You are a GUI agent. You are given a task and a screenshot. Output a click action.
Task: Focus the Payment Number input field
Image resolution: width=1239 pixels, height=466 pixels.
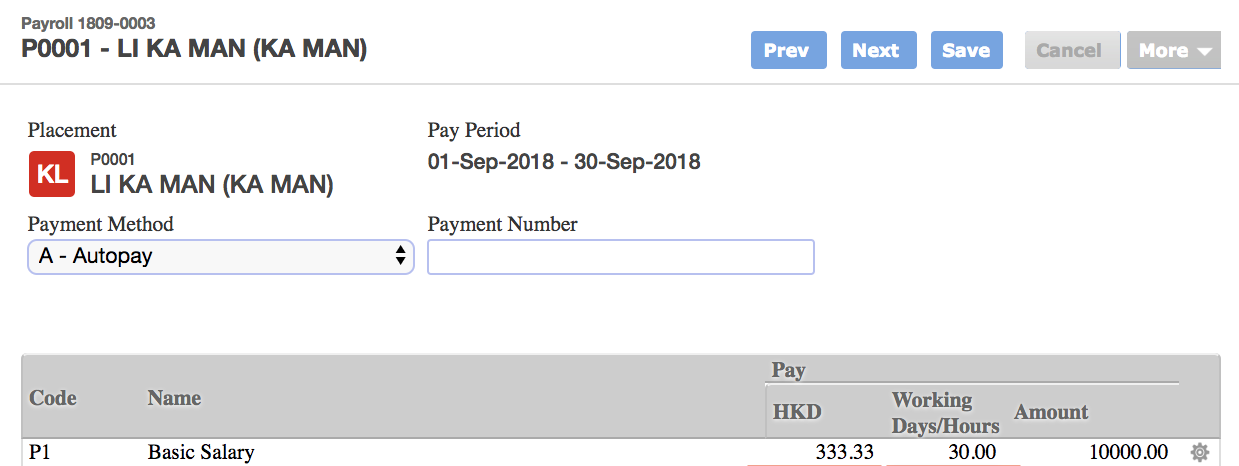[x=621, y=257]
